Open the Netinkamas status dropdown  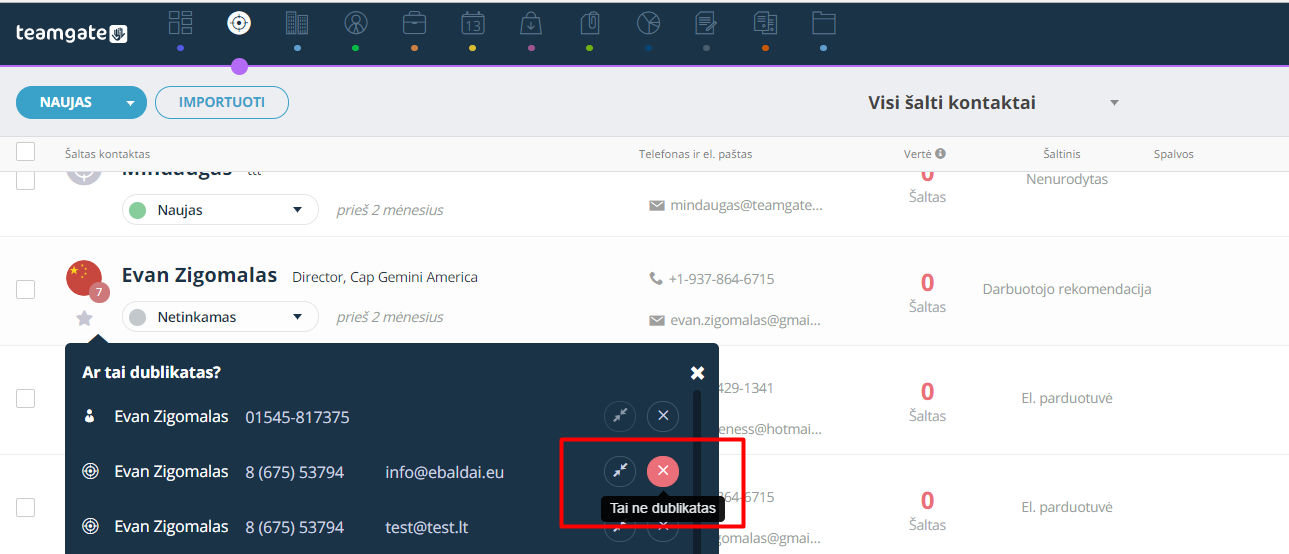click(220, 317)
